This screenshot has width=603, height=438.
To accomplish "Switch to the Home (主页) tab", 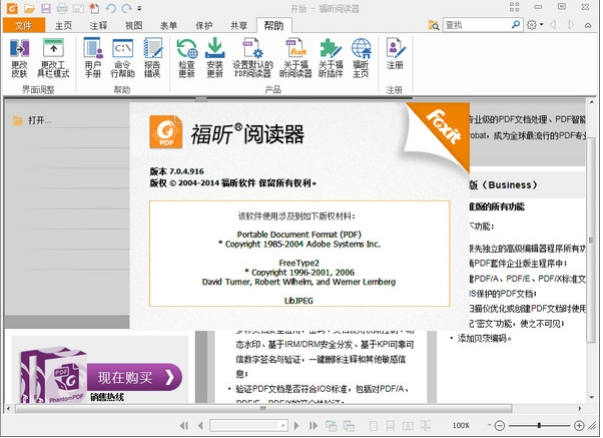I will click(63, 25).
